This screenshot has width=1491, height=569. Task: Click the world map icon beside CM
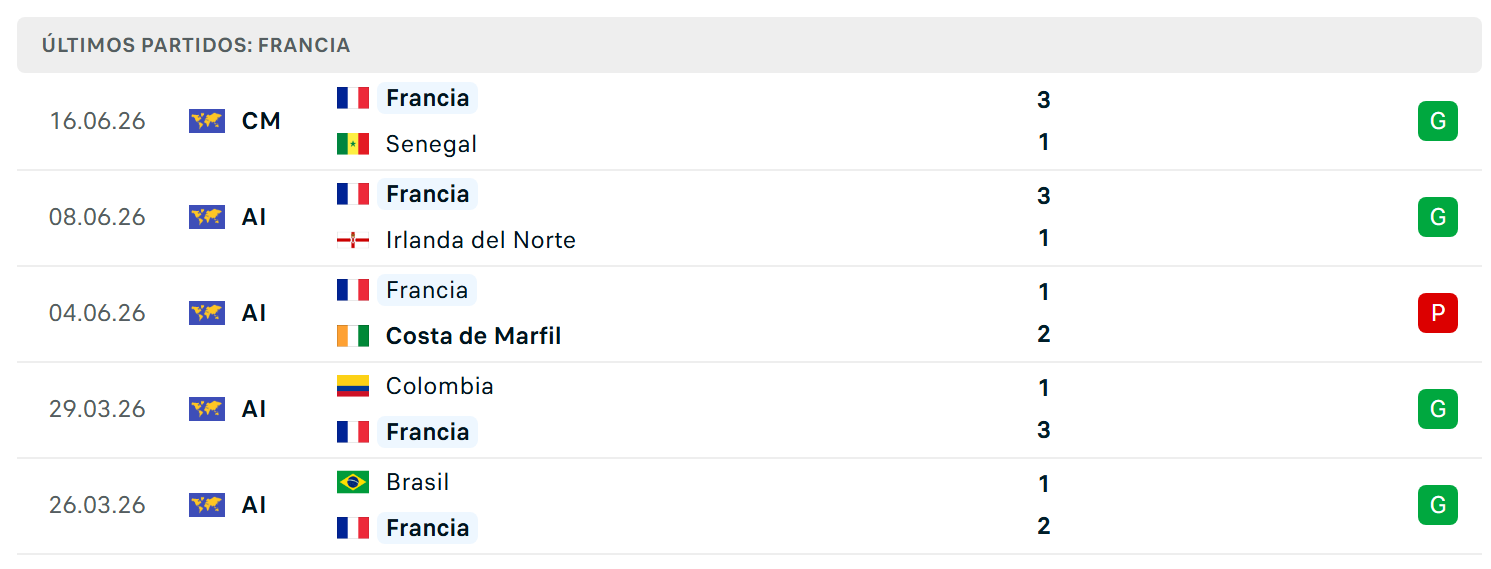[x=207, y=121]
